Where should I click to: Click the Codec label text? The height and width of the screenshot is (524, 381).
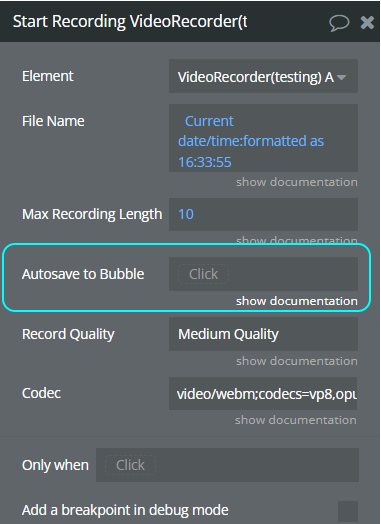[41, 393]
